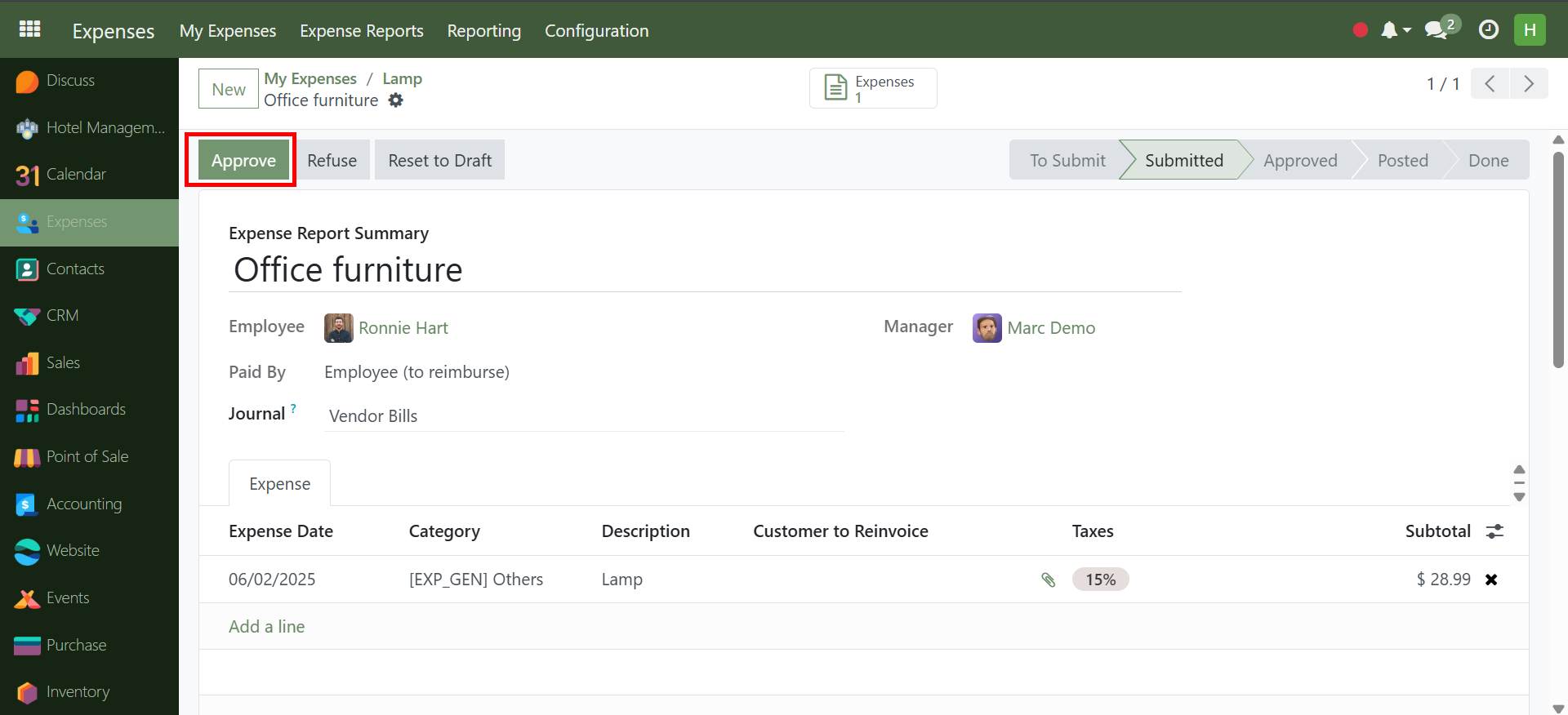Approve the expense report
This screenshot has height=715, width=1568.
coord(243,161)
